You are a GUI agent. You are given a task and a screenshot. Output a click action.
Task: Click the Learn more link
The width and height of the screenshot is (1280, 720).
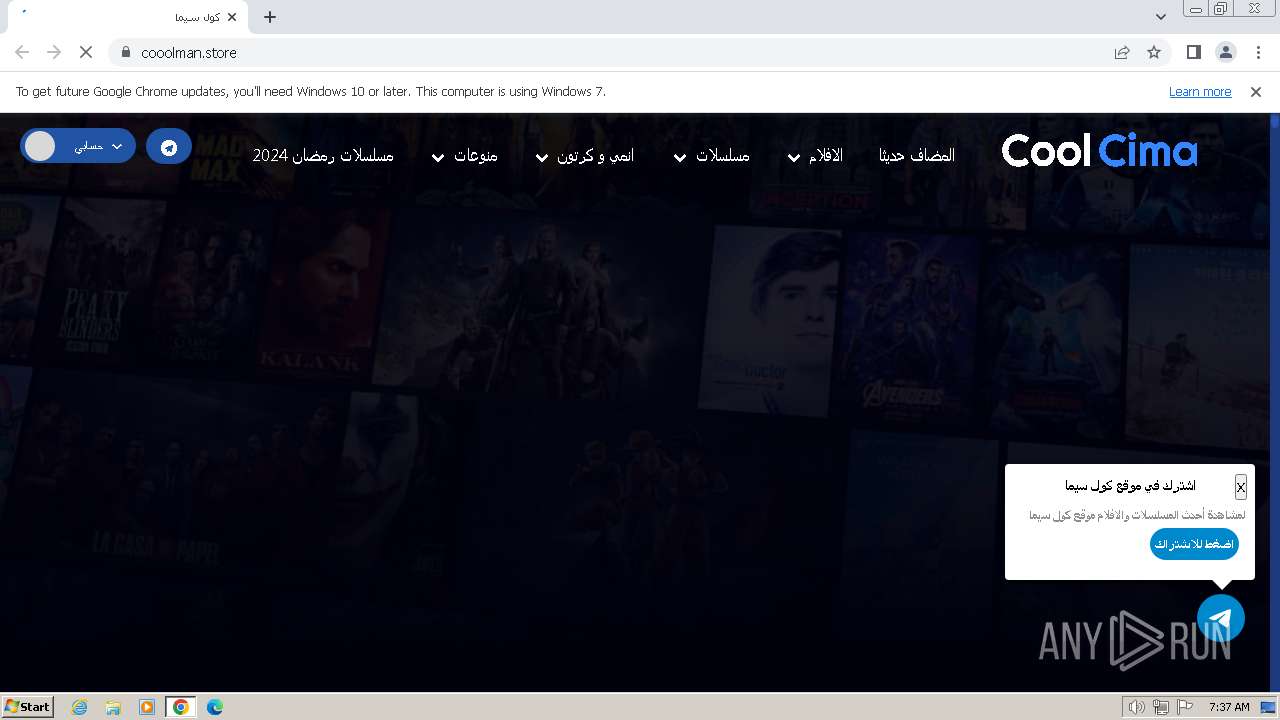pyautogui.click(x=1200, y=91)
